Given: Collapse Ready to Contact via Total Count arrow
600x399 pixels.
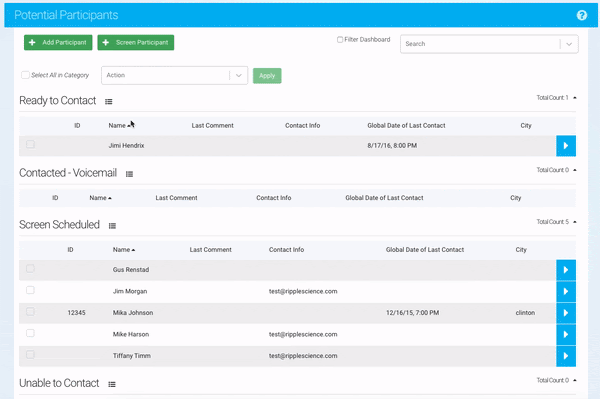Looking at the screenshot, I should click(x=575, y=98).
